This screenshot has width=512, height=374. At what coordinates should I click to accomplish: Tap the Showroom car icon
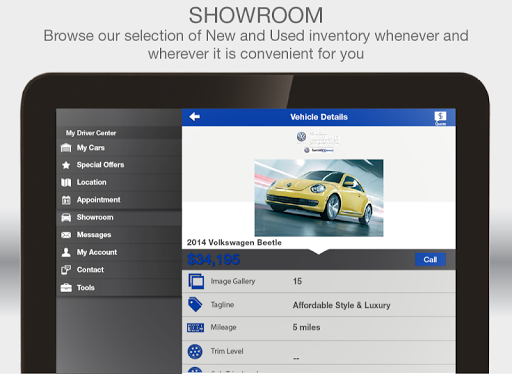point(66,217)
